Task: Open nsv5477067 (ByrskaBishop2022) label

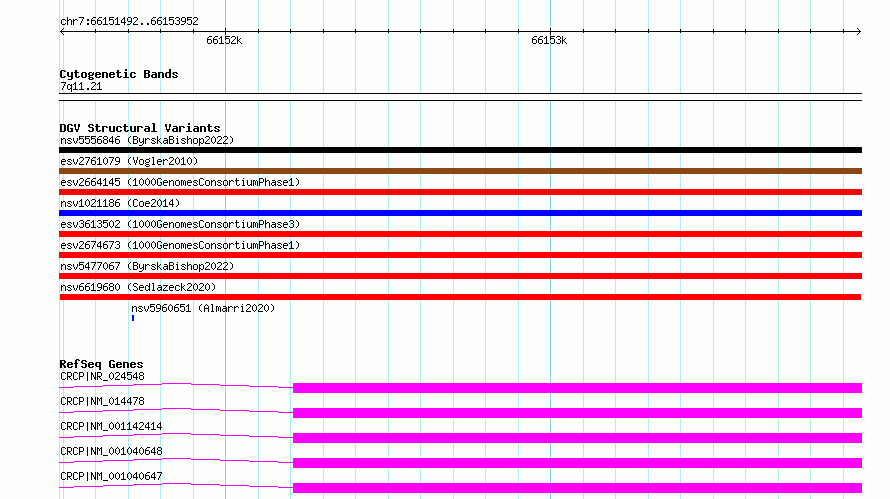Action: tap(147, 266)
